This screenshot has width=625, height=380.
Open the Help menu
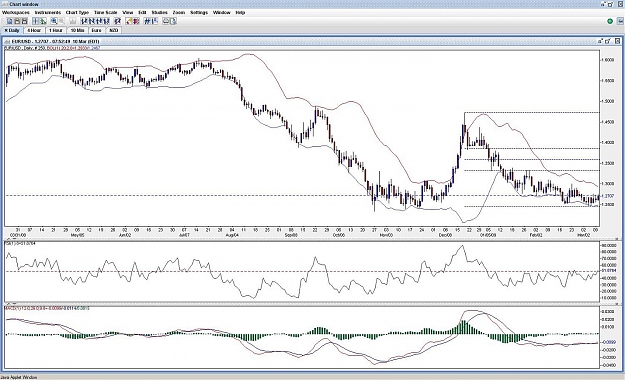(x=240, y=13)
